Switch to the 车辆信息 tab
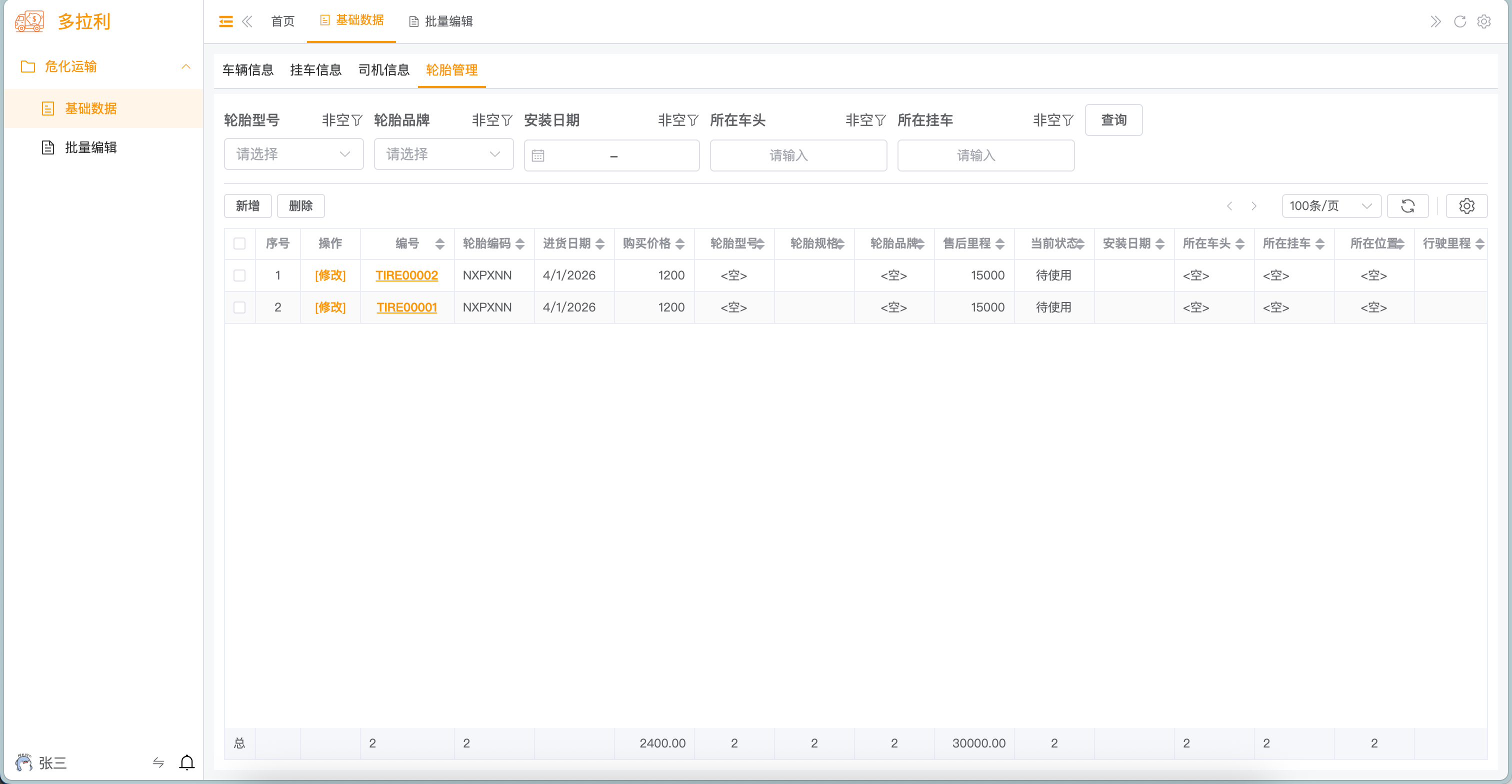This screenshot has width=1512, height=784. tap(247, 70)
